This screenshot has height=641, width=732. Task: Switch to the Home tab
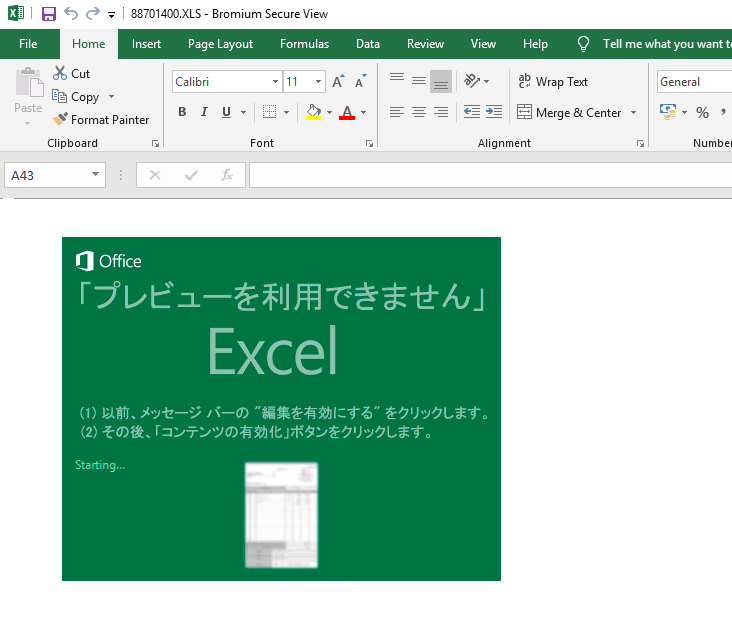(89, 44)
